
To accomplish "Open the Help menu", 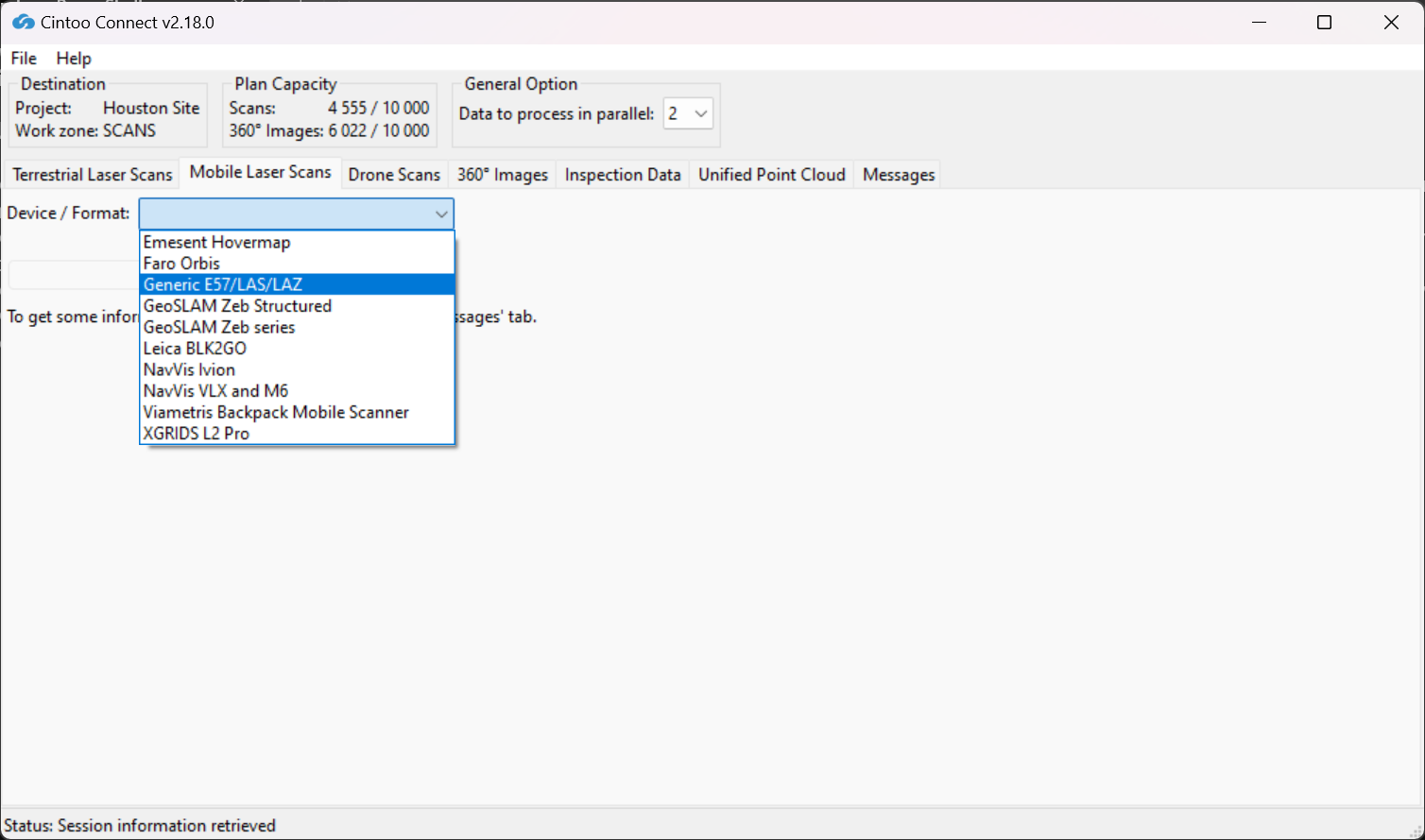I will pyautogui.click(x=74, y=59).
